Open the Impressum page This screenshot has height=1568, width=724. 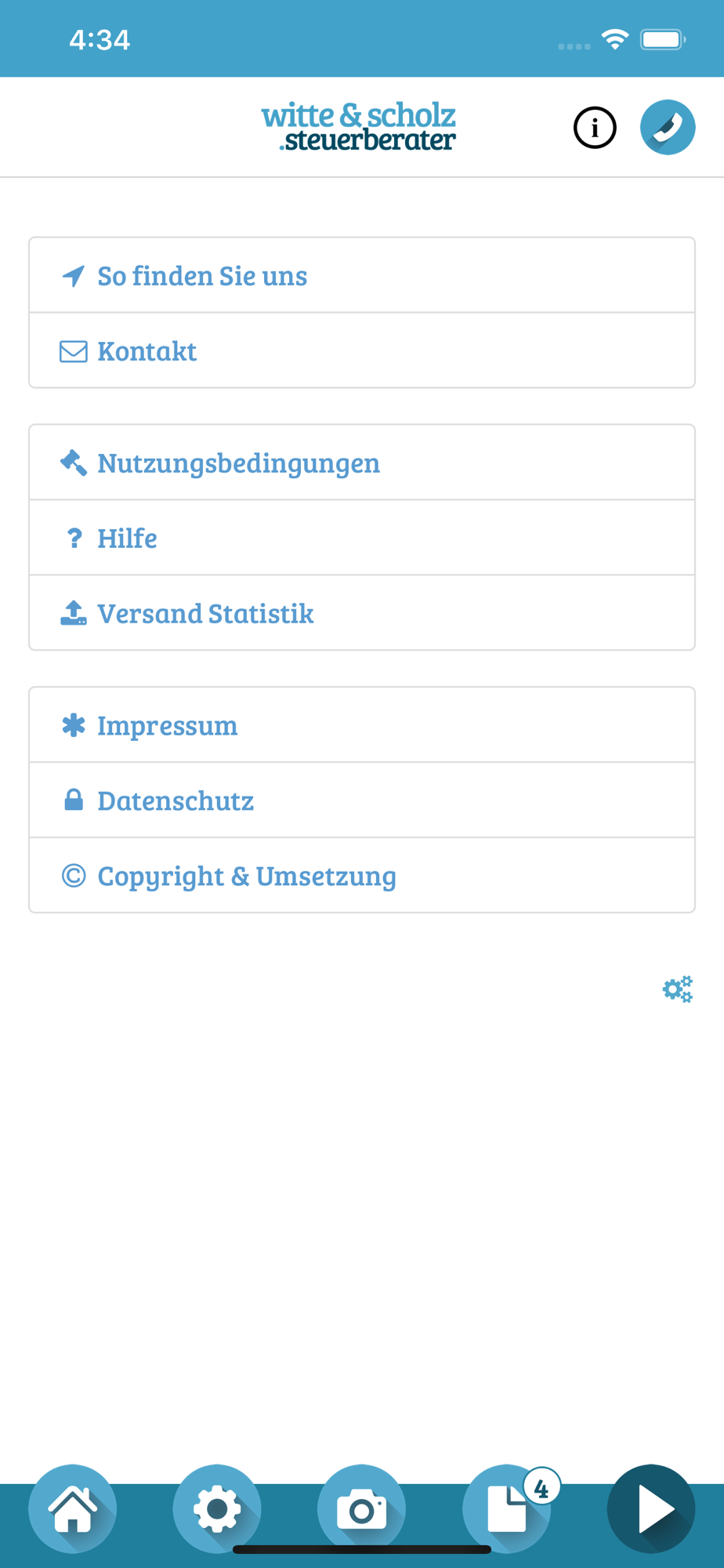click(362, 725)
